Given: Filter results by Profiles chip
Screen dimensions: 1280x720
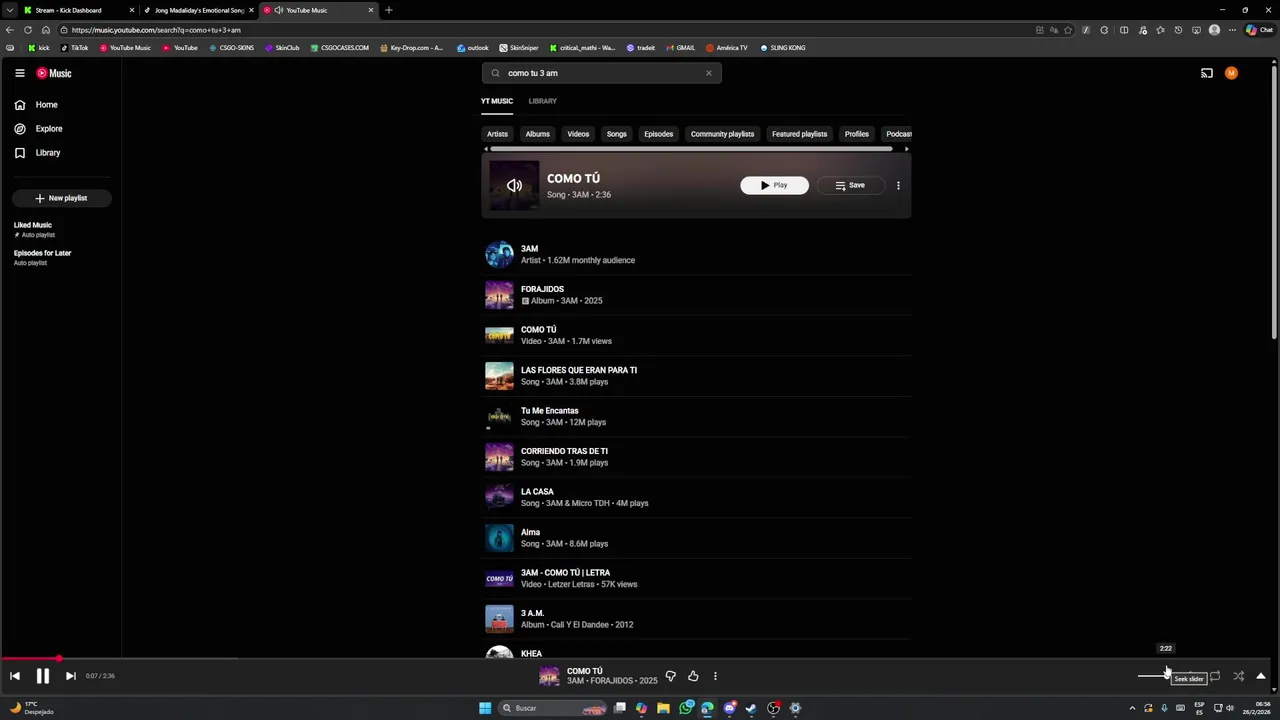Looking at the screenshot, I should (857, 134).
